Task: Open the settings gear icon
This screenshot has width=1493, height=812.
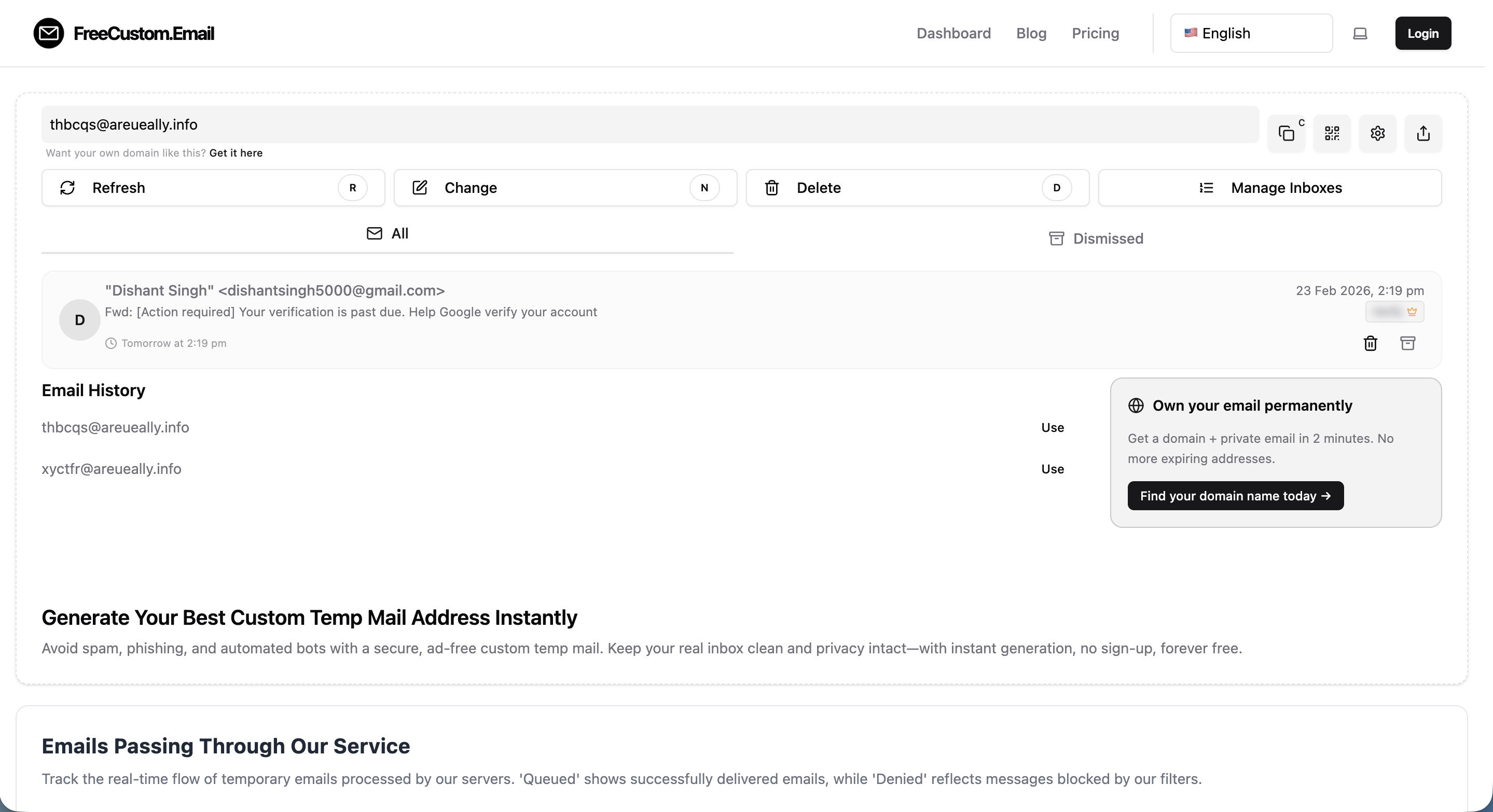Action: [1378, 133]
